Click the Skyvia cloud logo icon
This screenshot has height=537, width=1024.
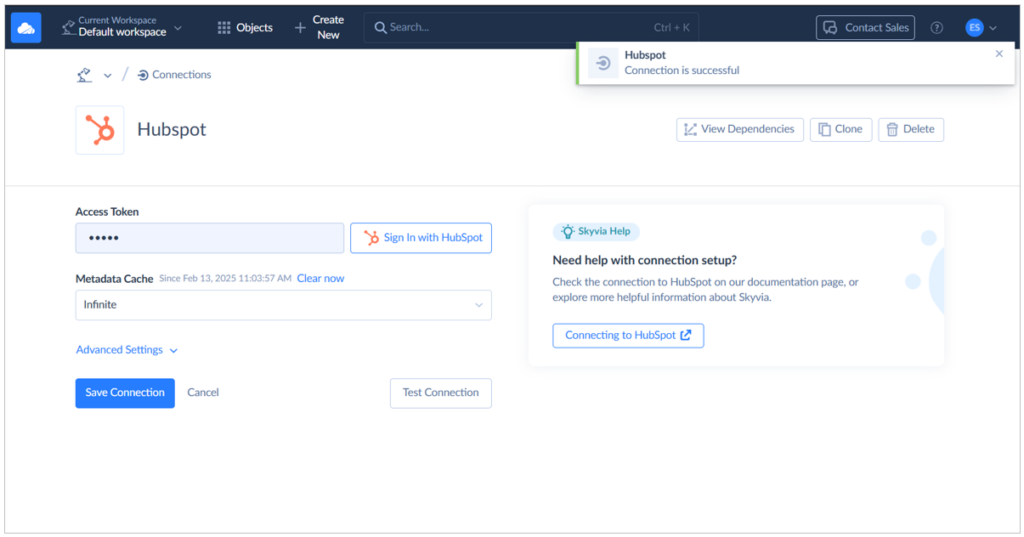26,27
